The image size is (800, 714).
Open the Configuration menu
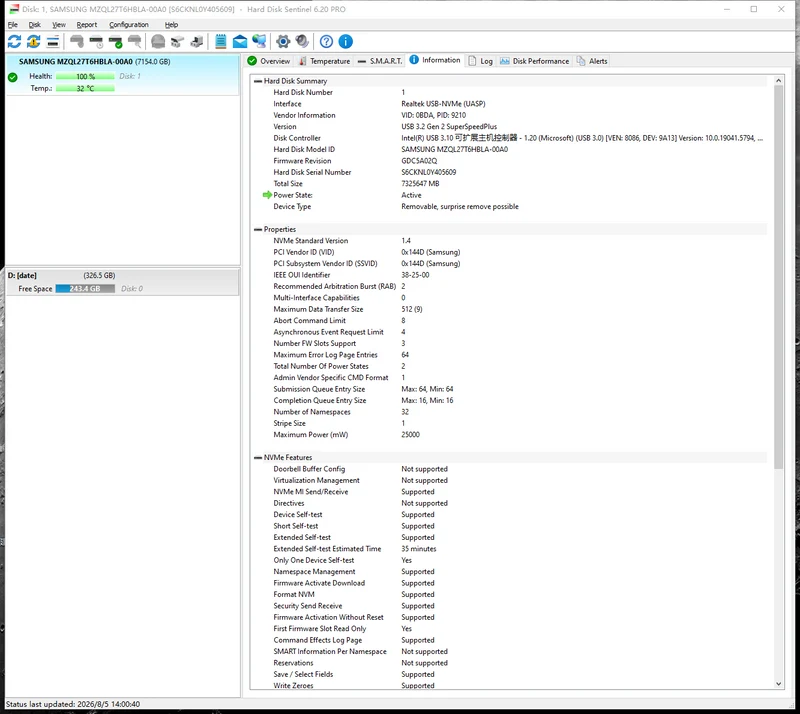pos(129,24)
